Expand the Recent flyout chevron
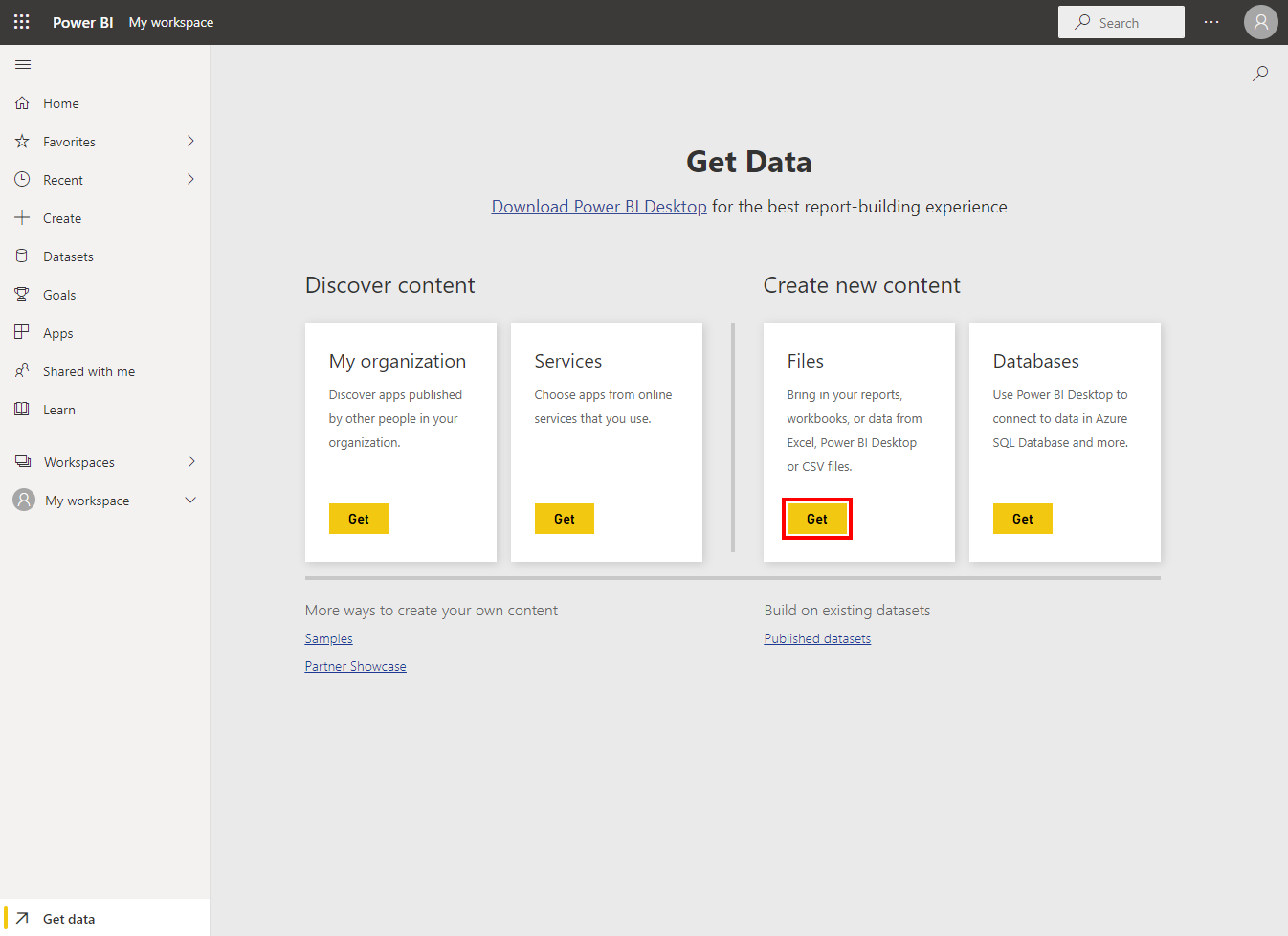This screenshot has height=936, width=1288. coord(190,180)
